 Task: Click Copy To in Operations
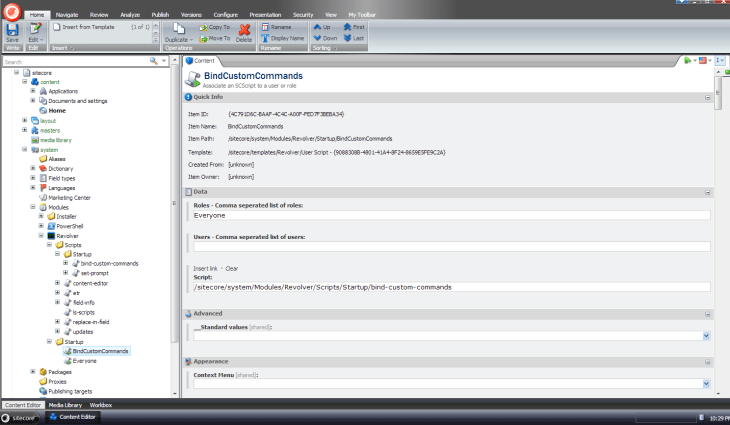pos(215,27)
